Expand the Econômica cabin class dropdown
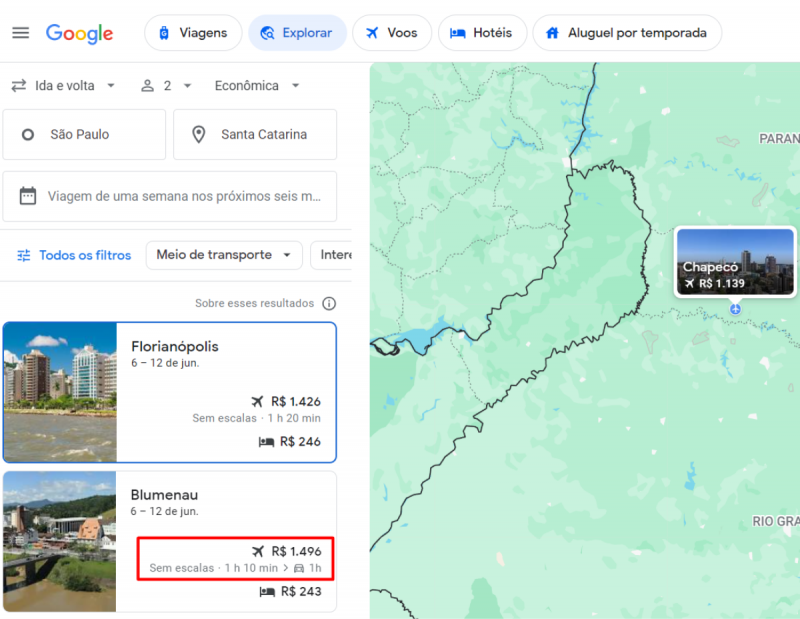The image size is (800, 619). pyautogui.click(x=257, y=85)
